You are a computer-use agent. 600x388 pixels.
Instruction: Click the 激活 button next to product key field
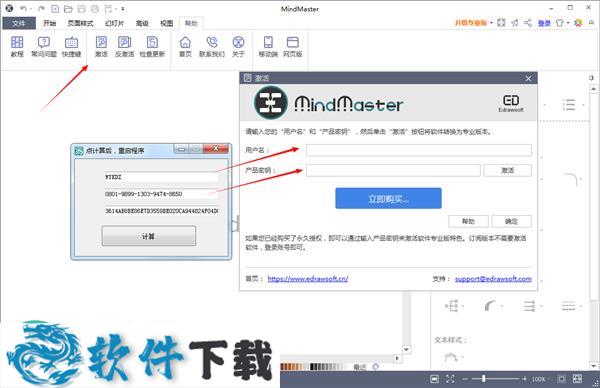pos(507,170)
